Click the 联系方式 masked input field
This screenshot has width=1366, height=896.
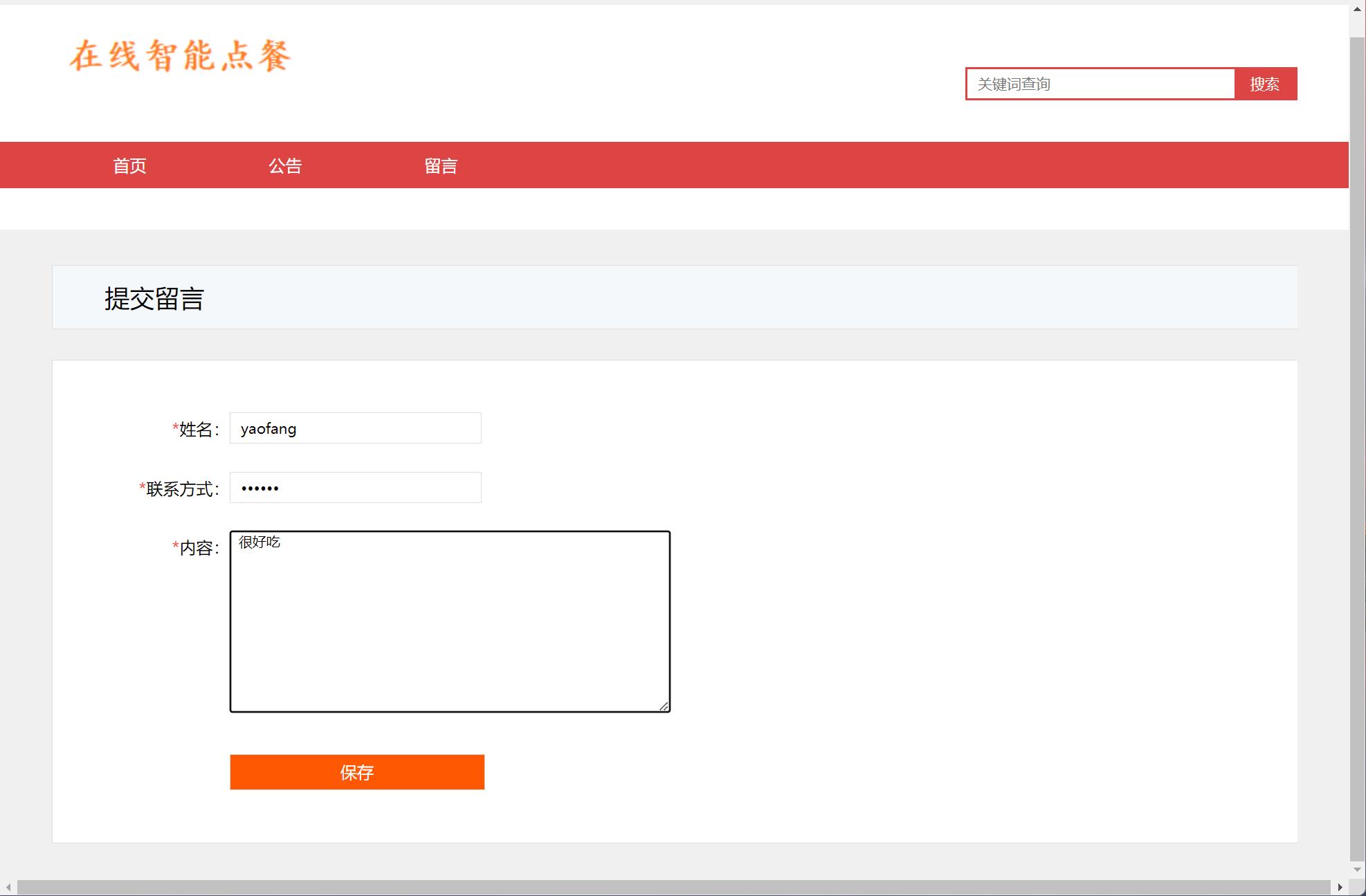click(x=355, y=488)
